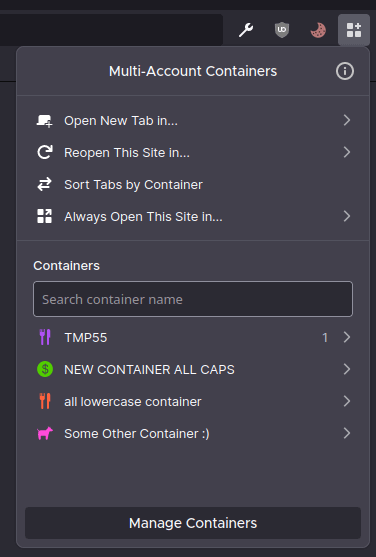
Task: Expand the Reopen This Site in chevron
Action: coord(347,152)
